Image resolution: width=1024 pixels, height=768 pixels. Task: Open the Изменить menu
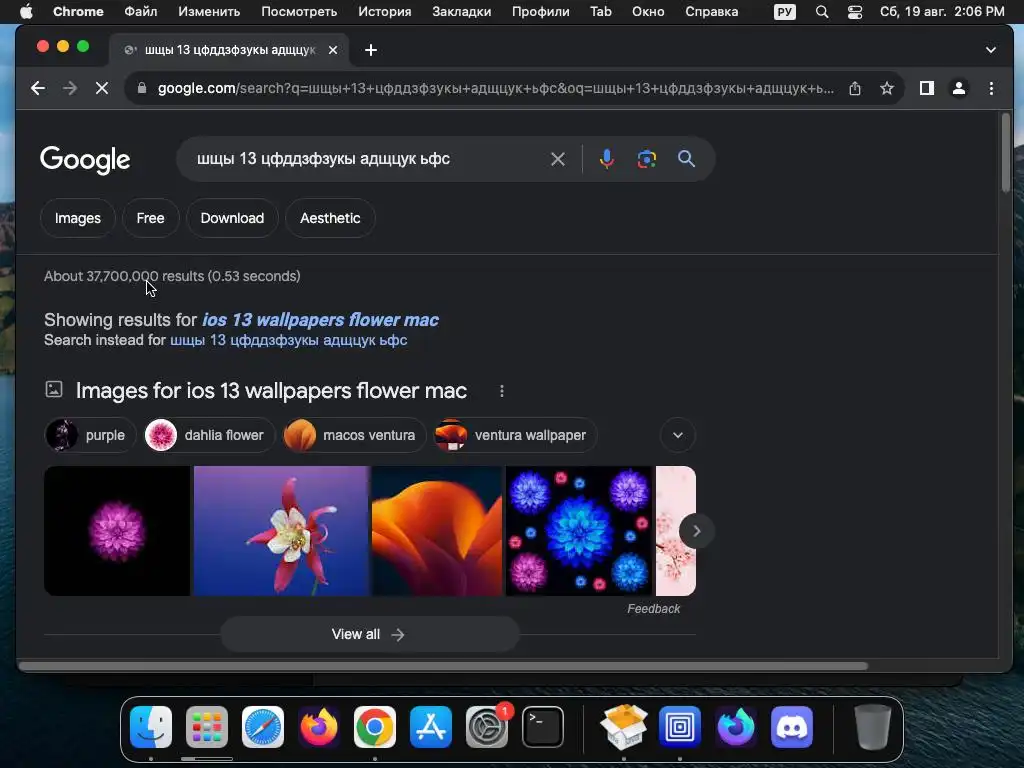click(x=209, y=12)
